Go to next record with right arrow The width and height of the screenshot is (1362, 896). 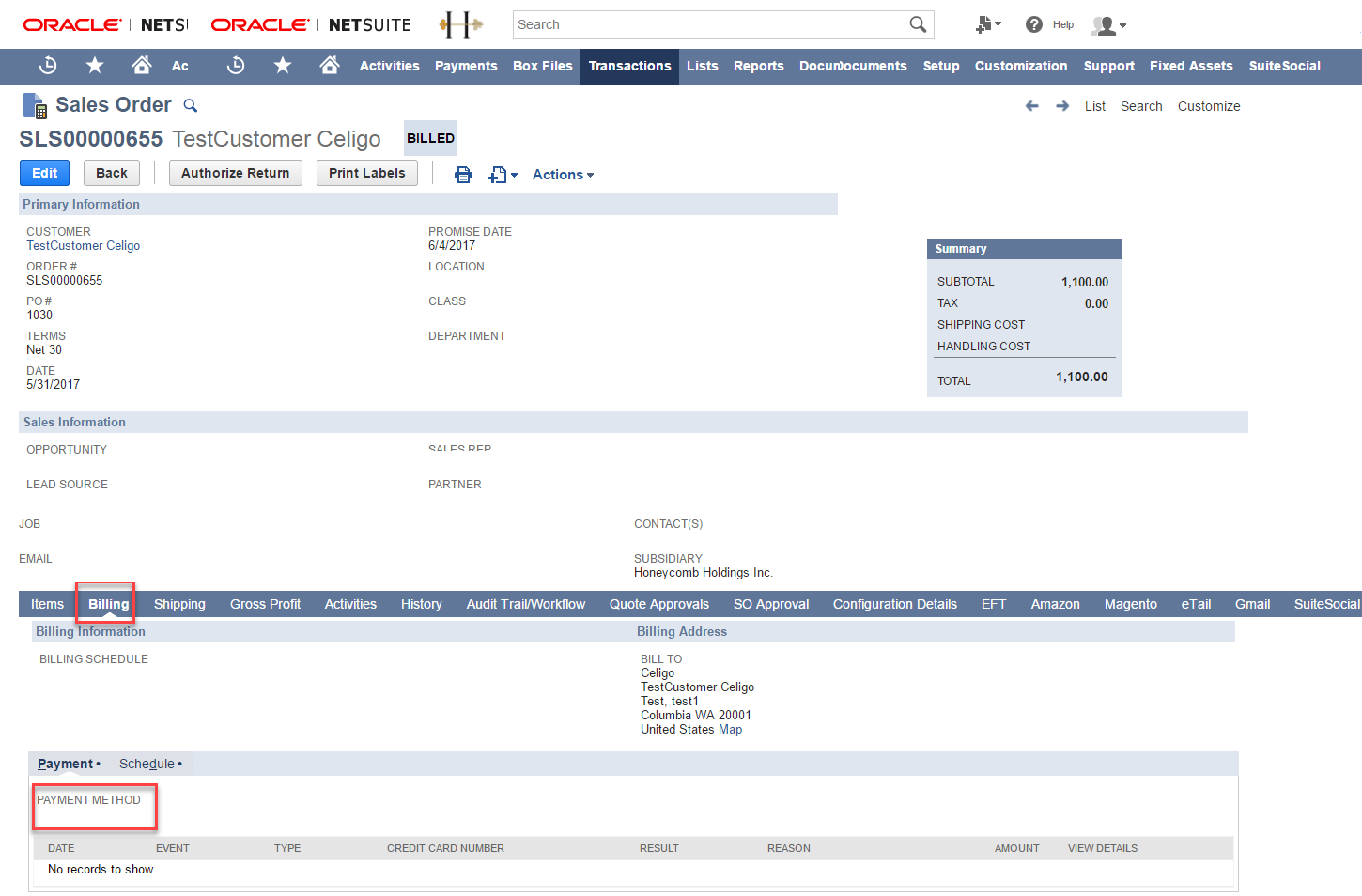click(1062, 106)
